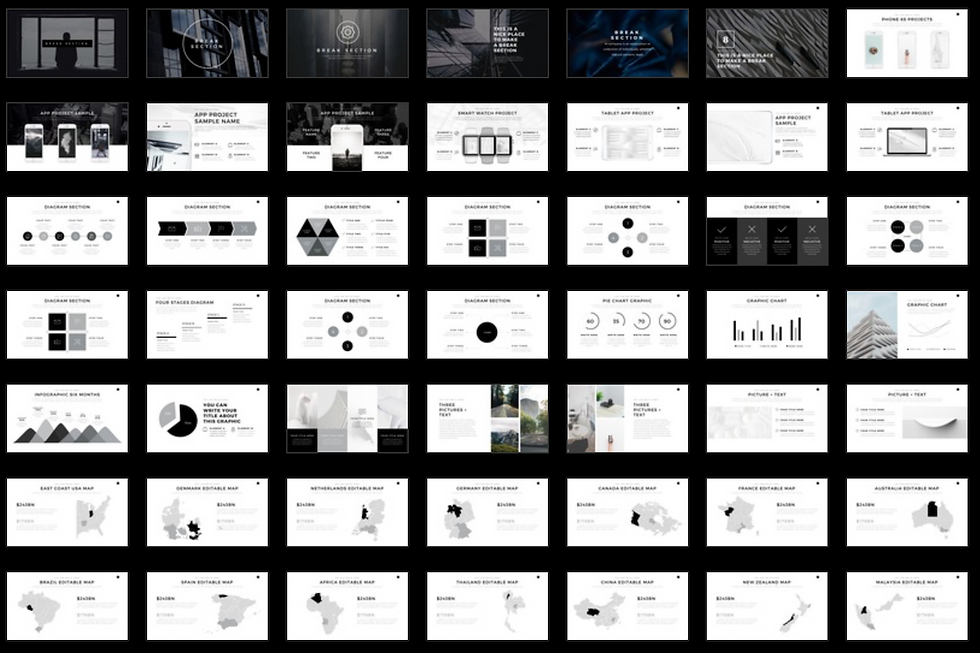Select the blue-tinted Break Section slide

[x=628, y=43]
